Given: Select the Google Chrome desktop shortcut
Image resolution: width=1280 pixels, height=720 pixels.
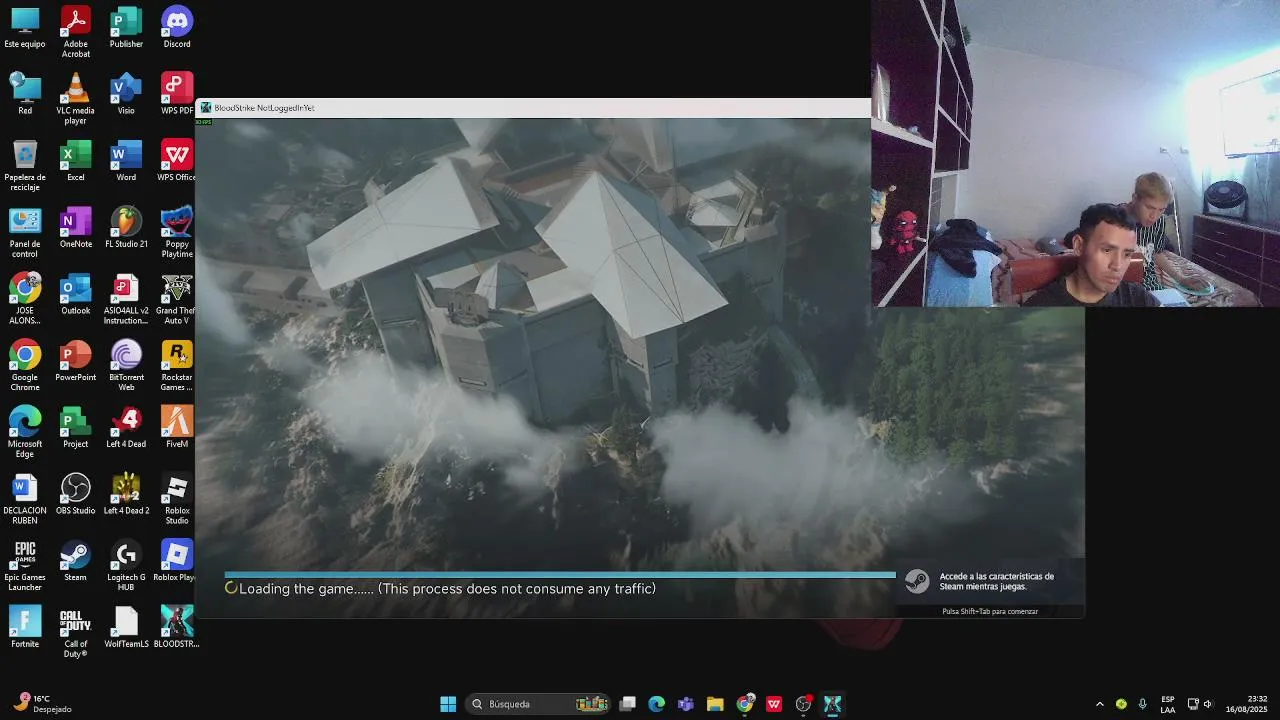Looking at the screenshot, I should pyautogui.click(x=25, y=366).
